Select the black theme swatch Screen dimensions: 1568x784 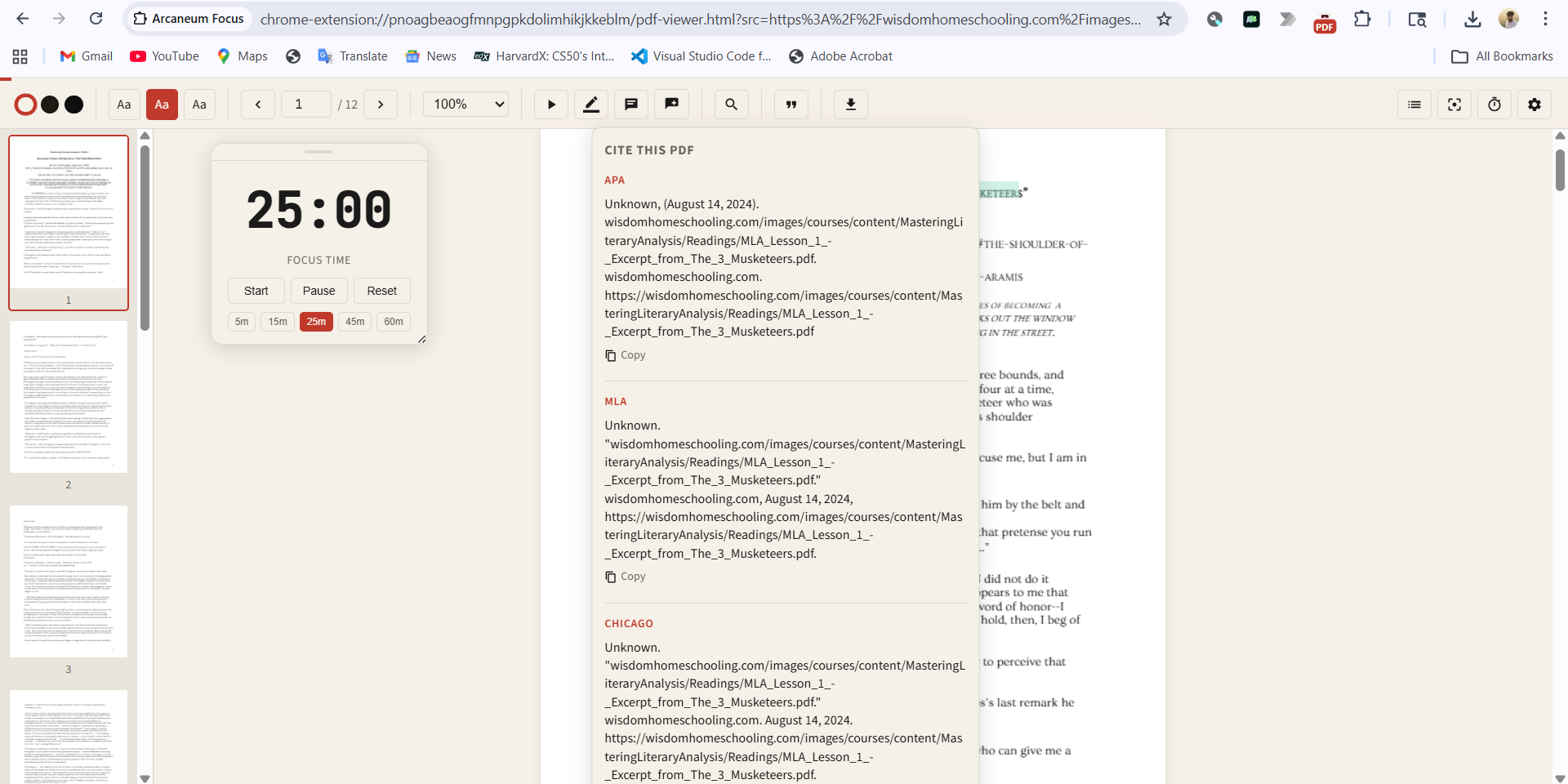pos(73,105)
